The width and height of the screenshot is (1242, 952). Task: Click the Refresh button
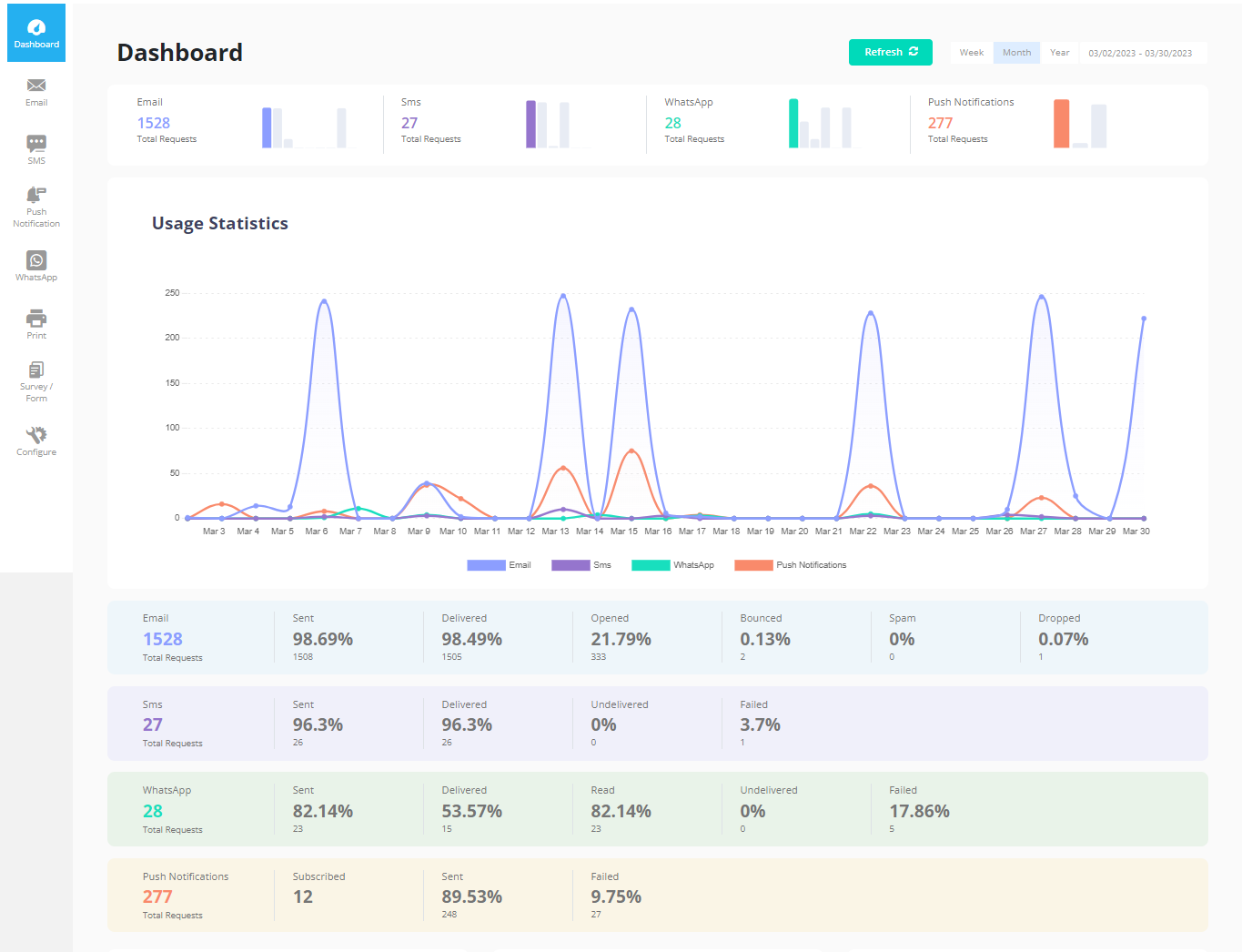point(889,52)
